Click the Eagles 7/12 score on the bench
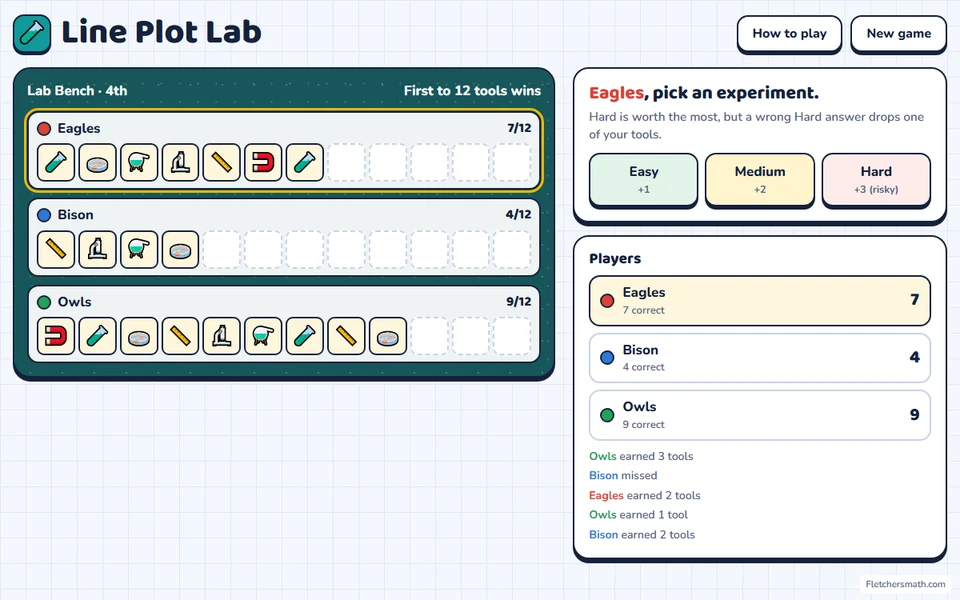This screenshot has height=600, width=960. [519, 128]
